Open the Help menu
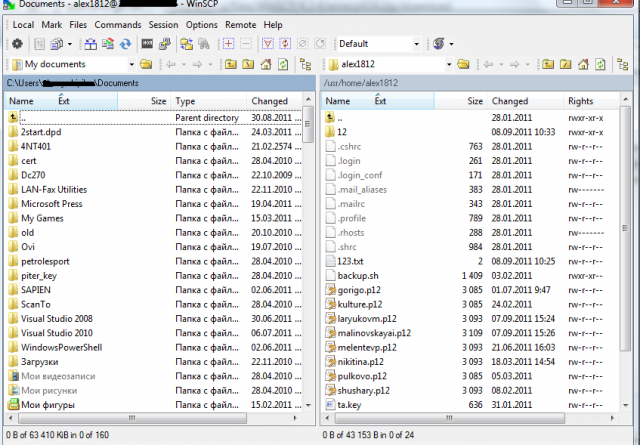This screenshot has height=445, width=640. click(x=273, y=25)
